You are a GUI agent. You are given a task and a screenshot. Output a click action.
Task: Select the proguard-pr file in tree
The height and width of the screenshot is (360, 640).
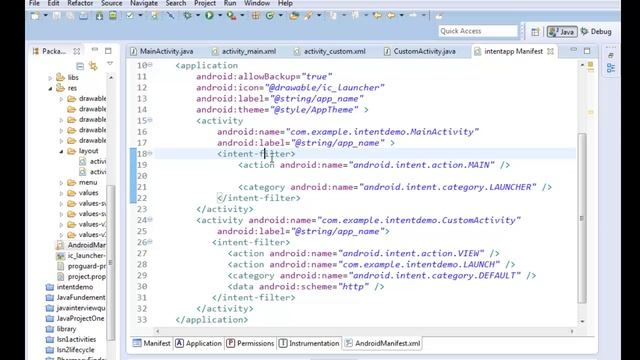coord(81,266)
